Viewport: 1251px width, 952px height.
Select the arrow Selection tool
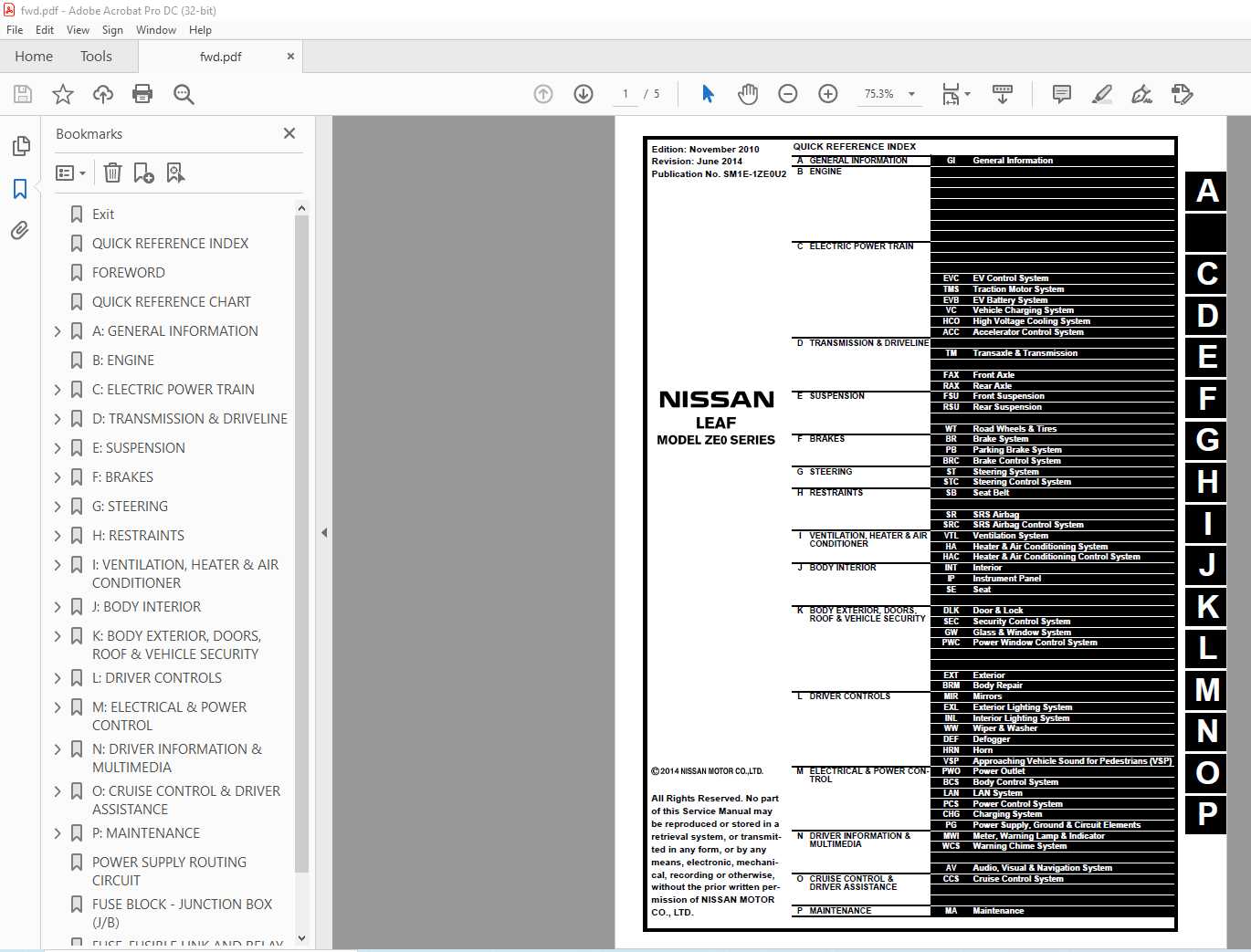(708, 94)
